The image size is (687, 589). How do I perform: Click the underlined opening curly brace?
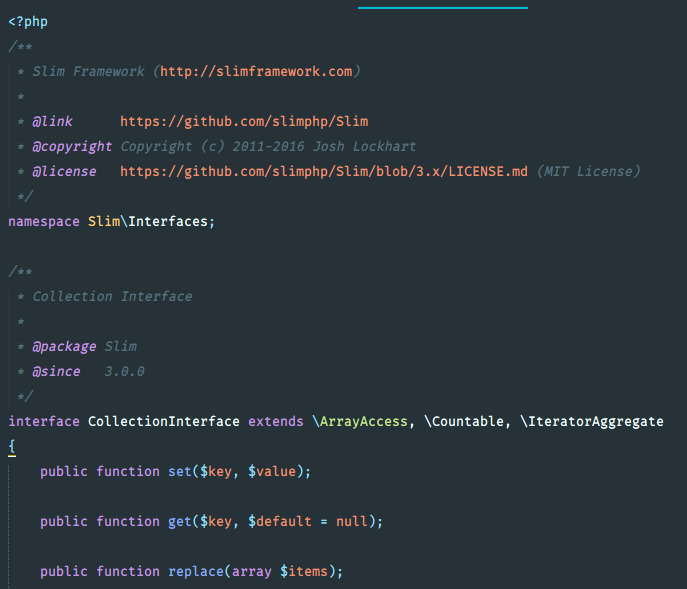point(12,447)
